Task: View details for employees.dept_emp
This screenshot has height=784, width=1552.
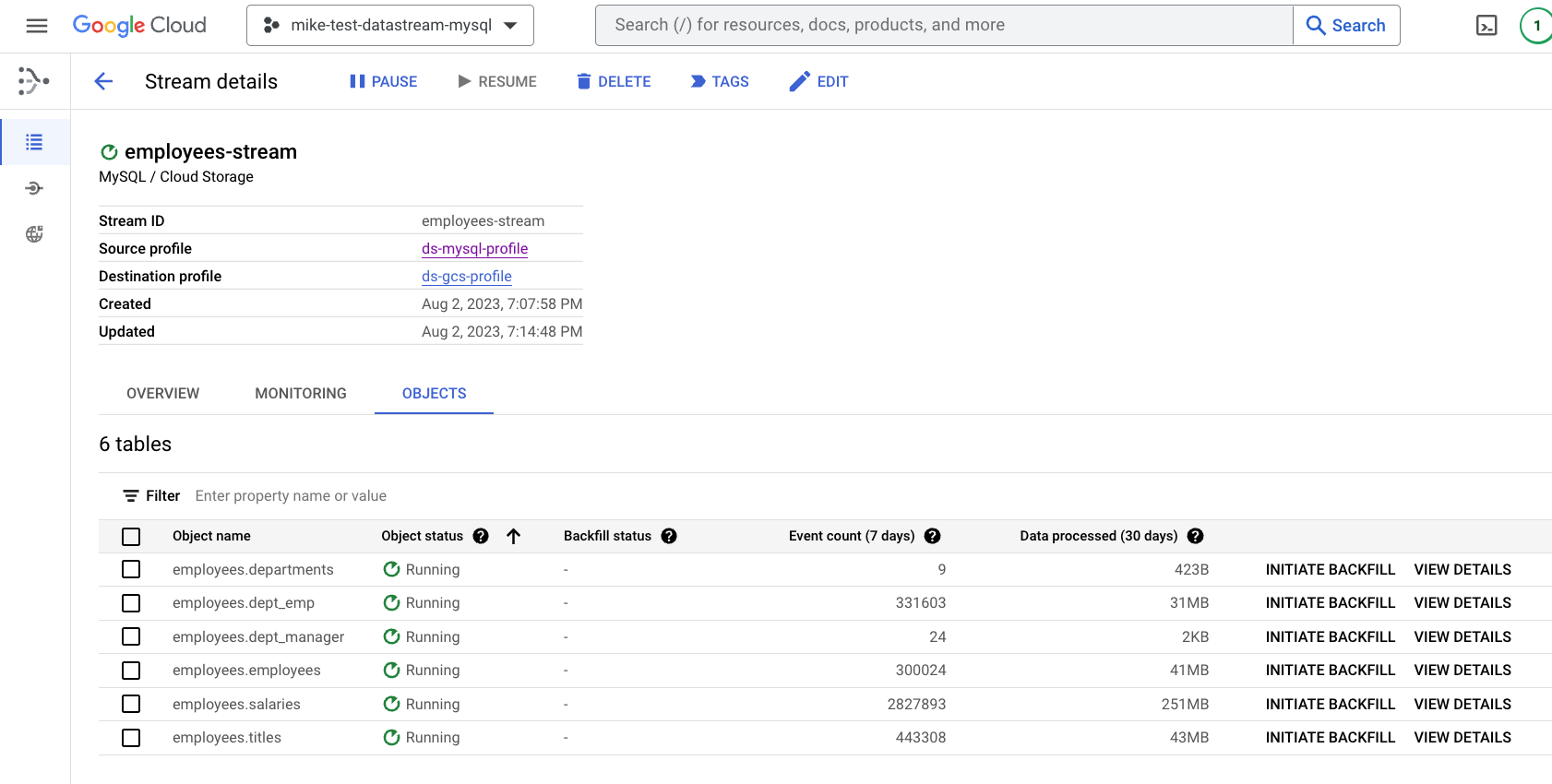Action: click(x=1462, y=602)
